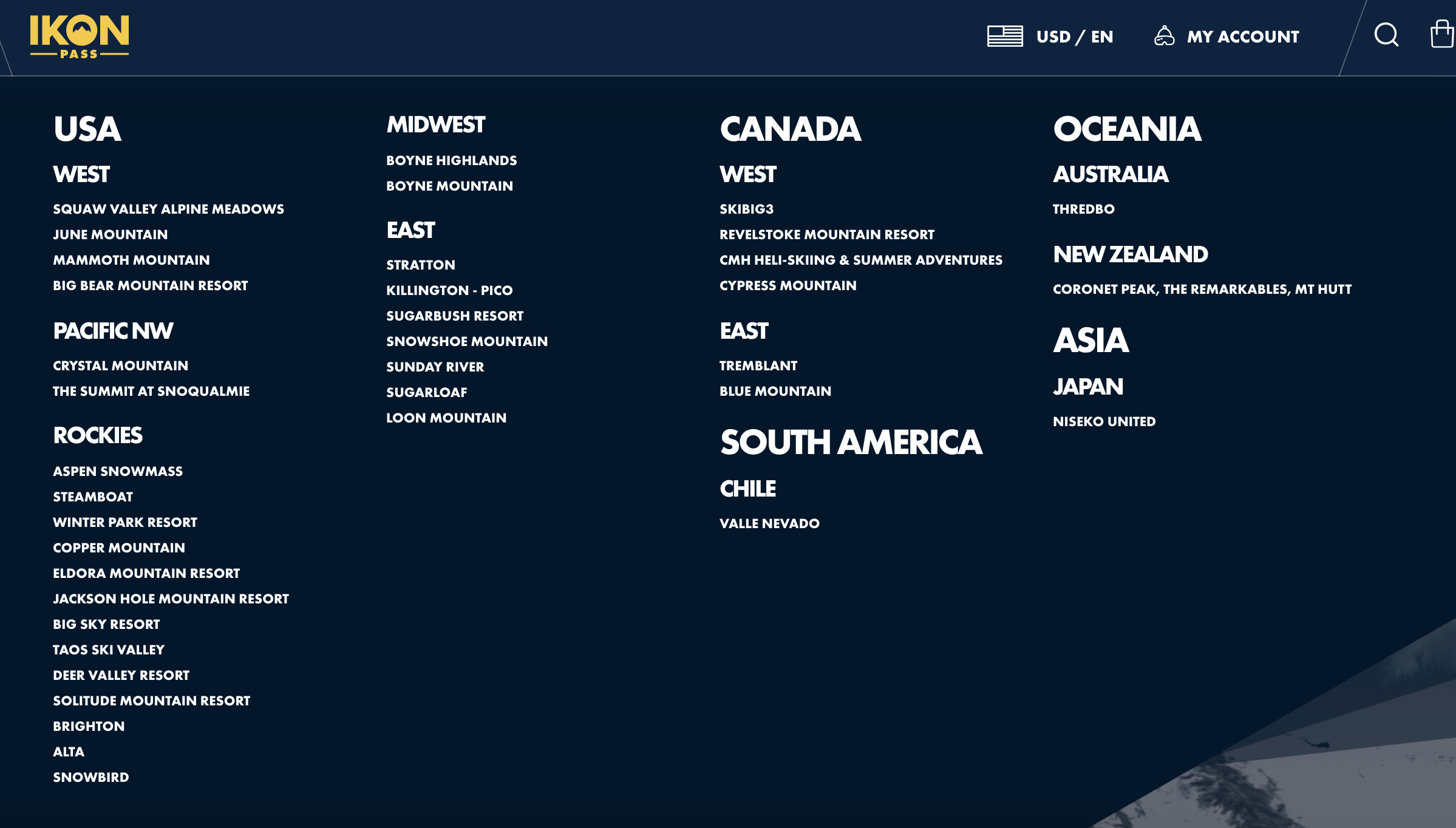
Task: Go to Stratton resort
Action: click(x=420, y=265)
